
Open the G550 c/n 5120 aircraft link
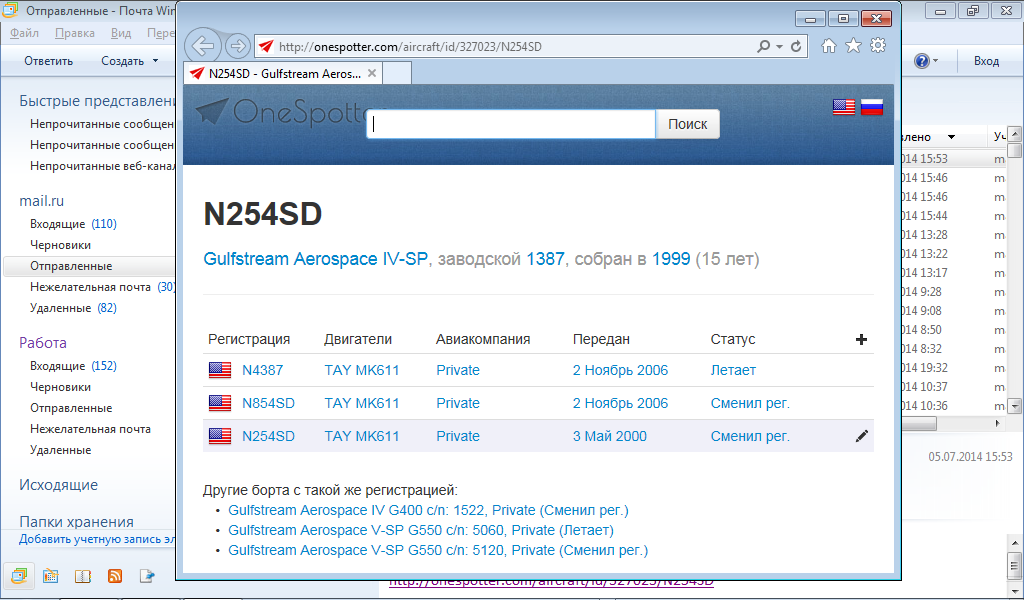click(438, 550)
